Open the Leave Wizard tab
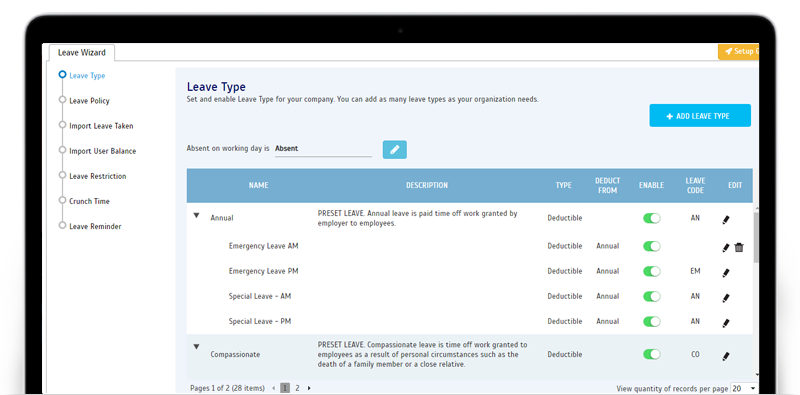The width and height of the screenshot is (800, 395). 82,53
